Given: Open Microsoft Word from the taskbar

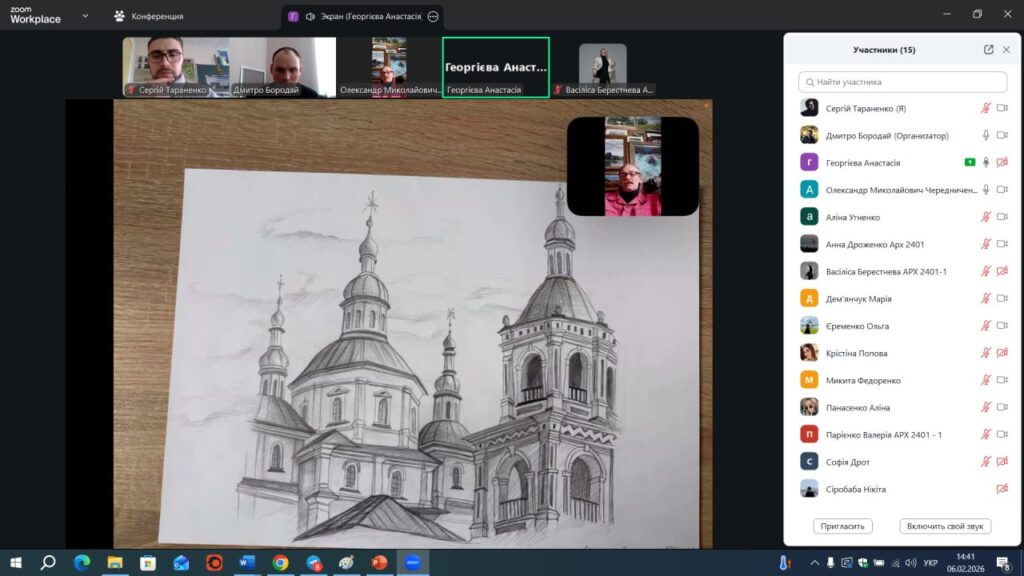Looking at the screenshot, I should pos(246,563).
